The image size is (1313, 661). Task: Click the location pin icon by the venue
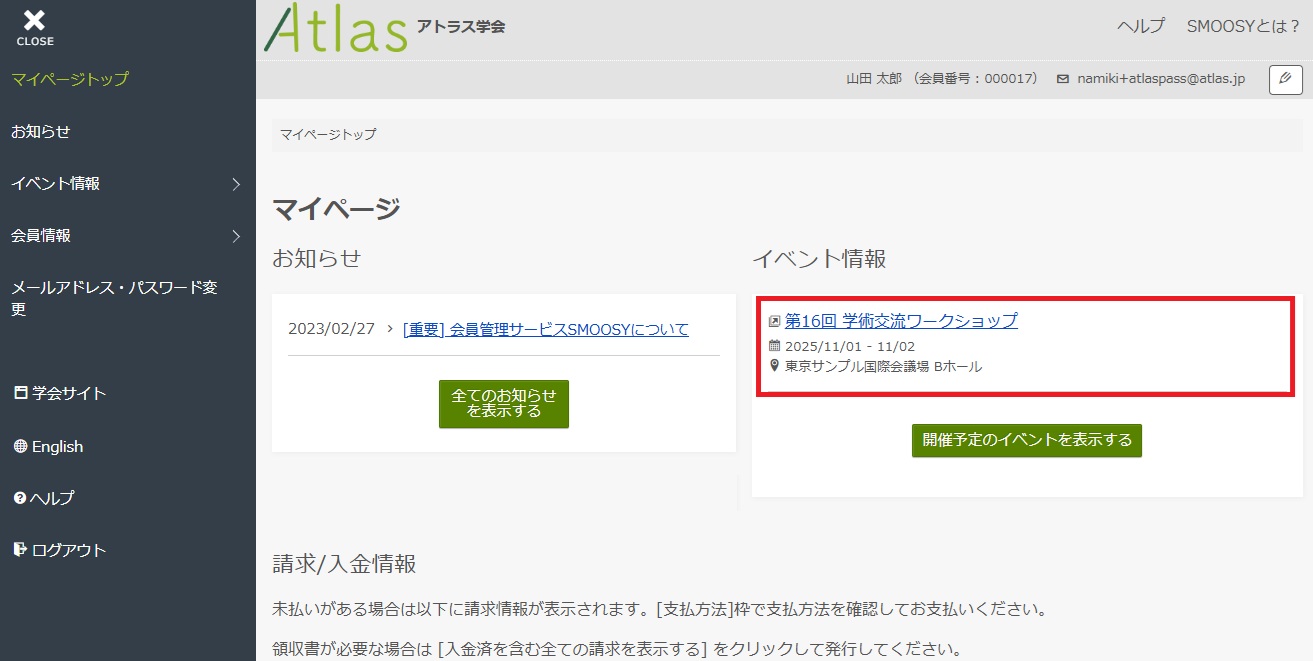[774, 366]
